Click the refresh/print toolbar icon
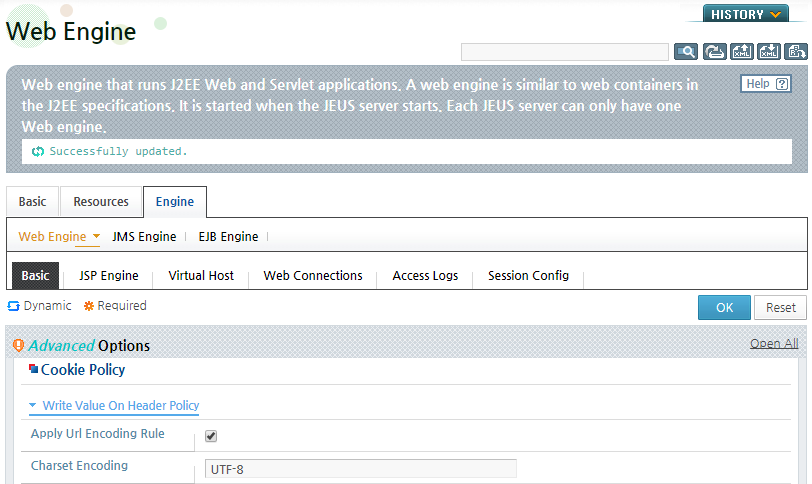 715,52
